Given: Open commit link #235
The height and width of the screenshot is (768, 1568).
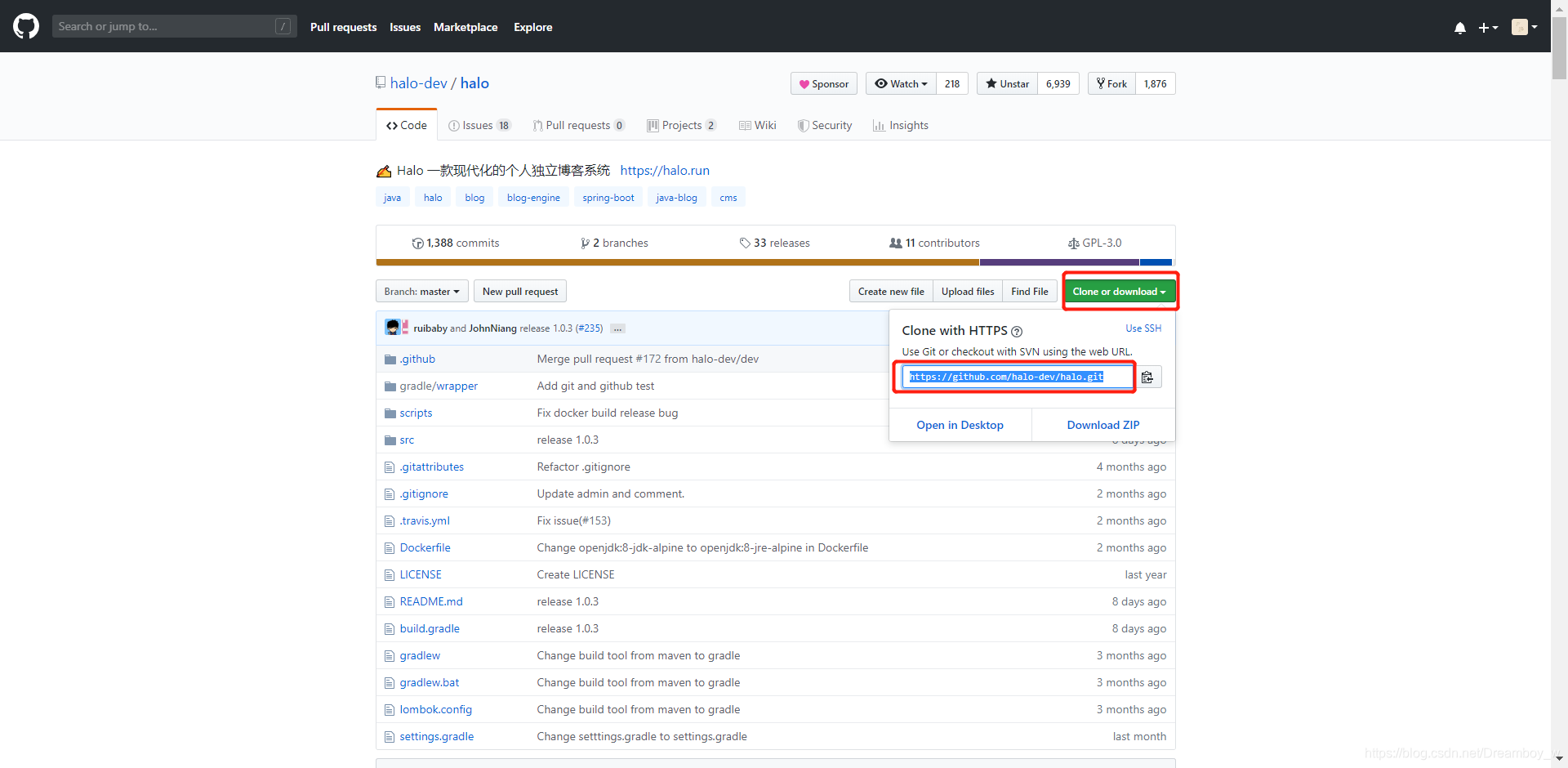Looking at the screenshot, I should (590, 328).
